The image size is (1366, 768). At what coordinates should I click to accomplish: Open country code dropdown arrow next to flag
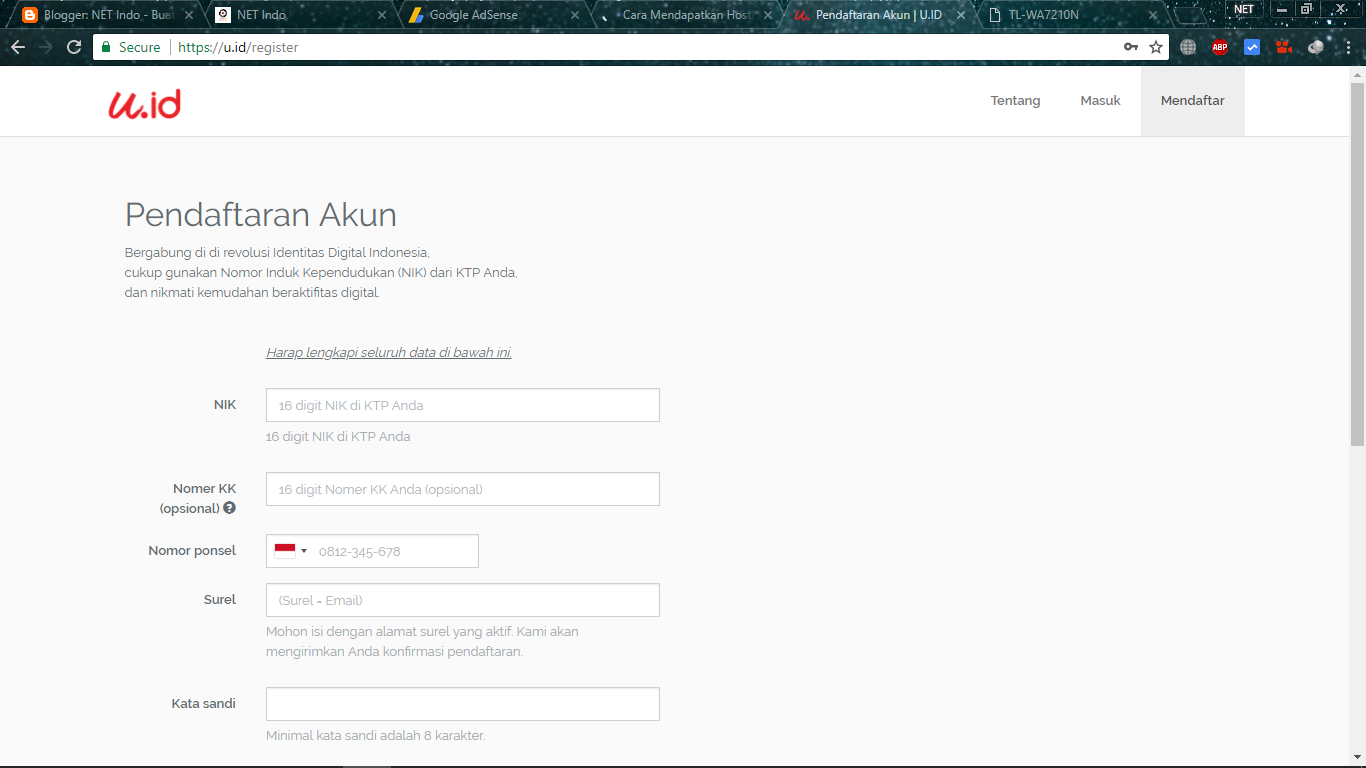[304, 551]
